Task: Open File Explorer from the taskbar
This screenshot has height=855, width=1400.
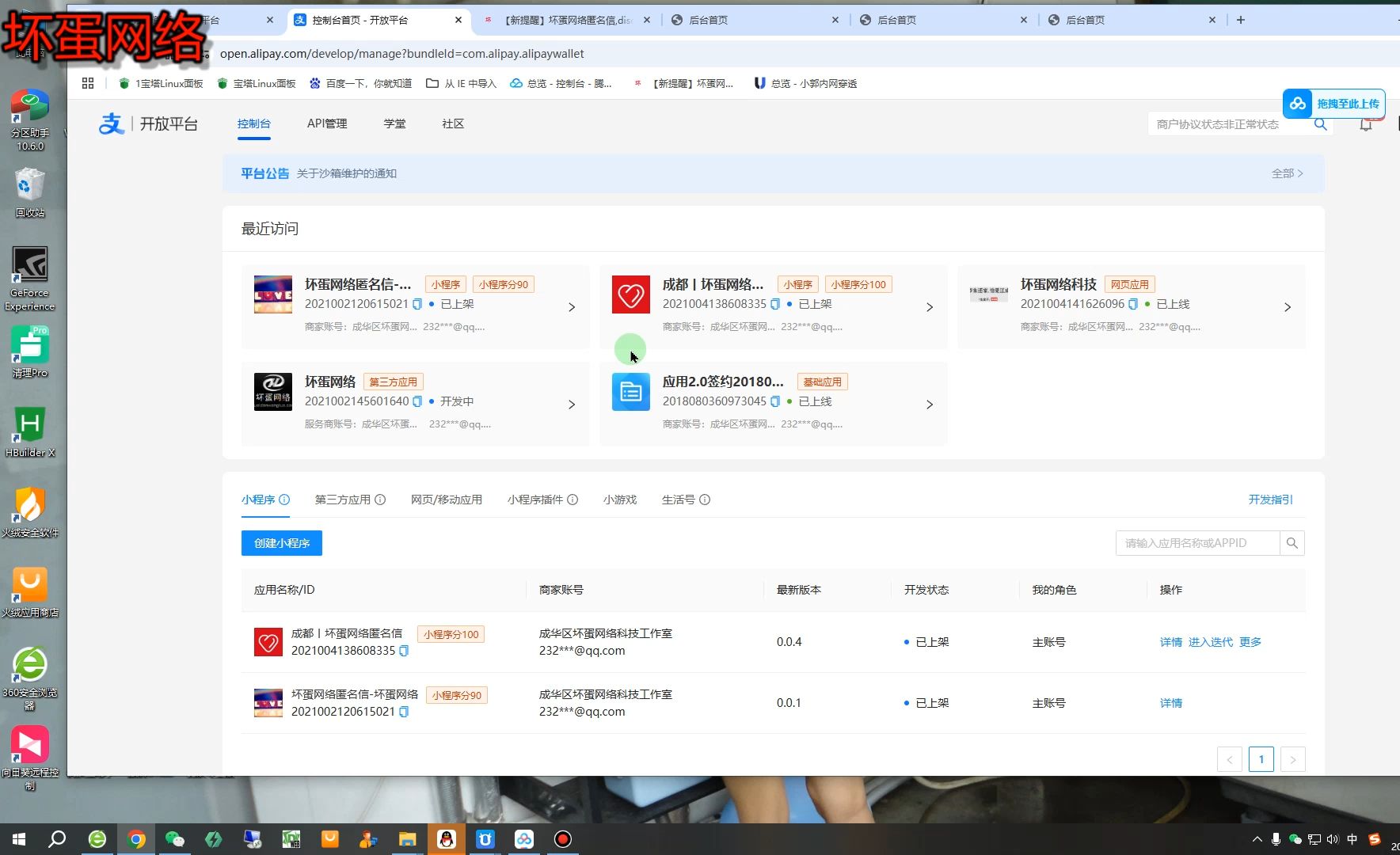Action: [x=407, y=839]
